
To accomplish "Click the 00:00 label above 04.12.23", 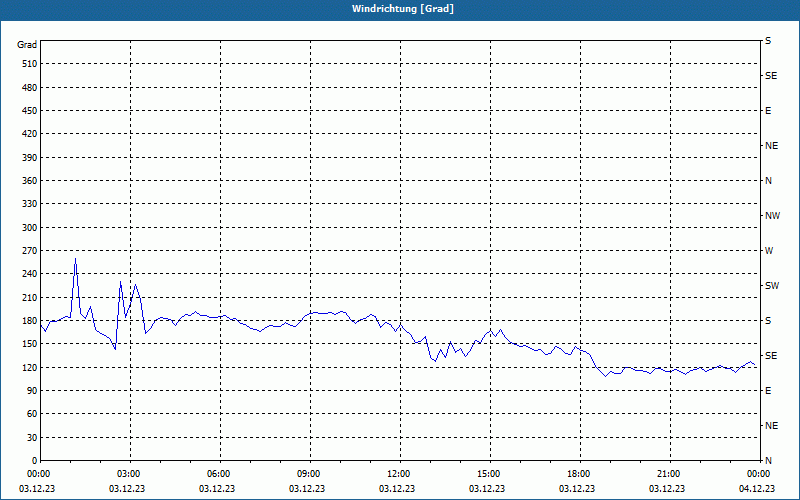I will pyautogui.click(x=759, y=474).
